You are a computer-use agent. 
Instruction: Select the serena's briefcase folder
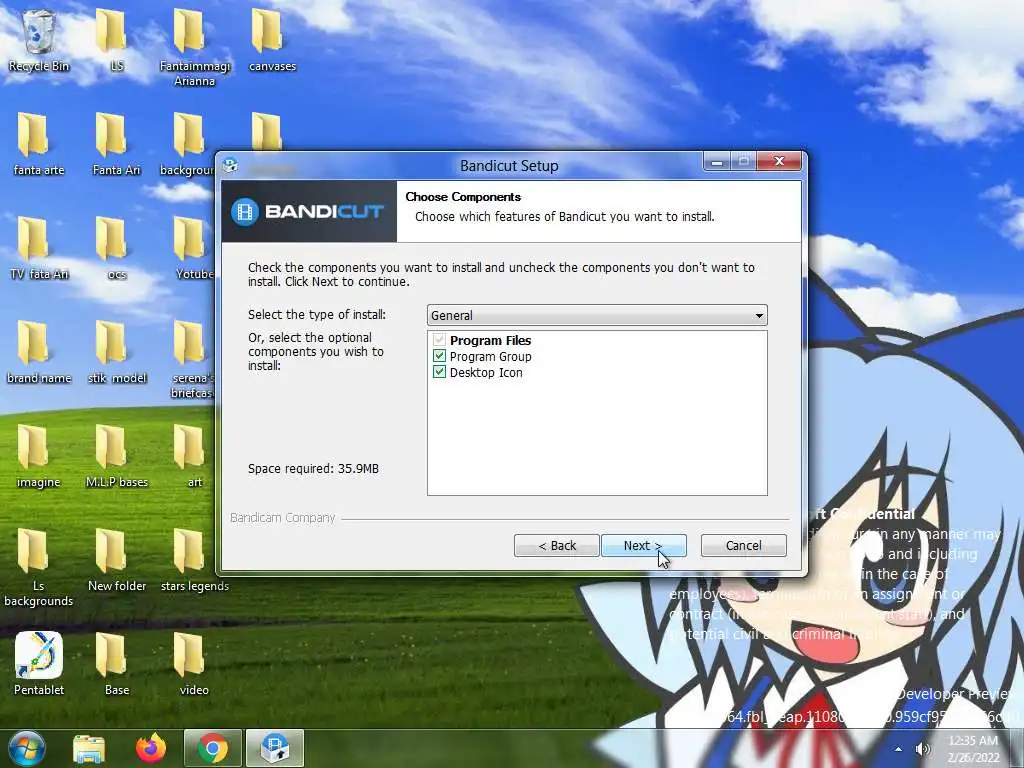[x=193, y=359]
